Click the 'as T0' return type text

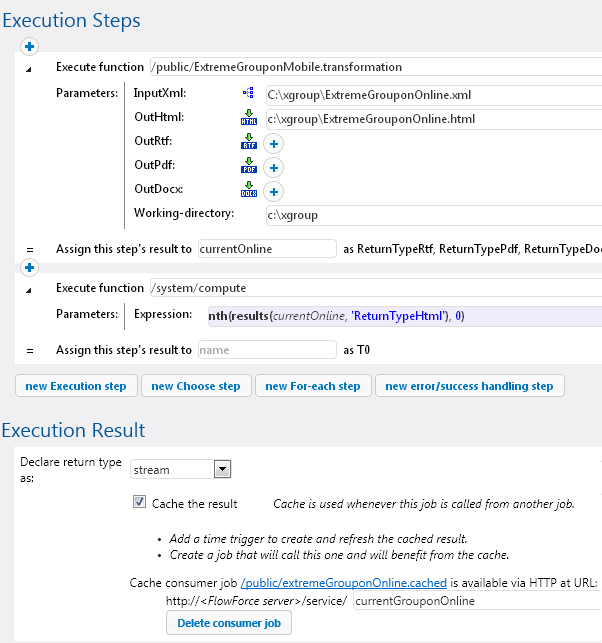357,350
